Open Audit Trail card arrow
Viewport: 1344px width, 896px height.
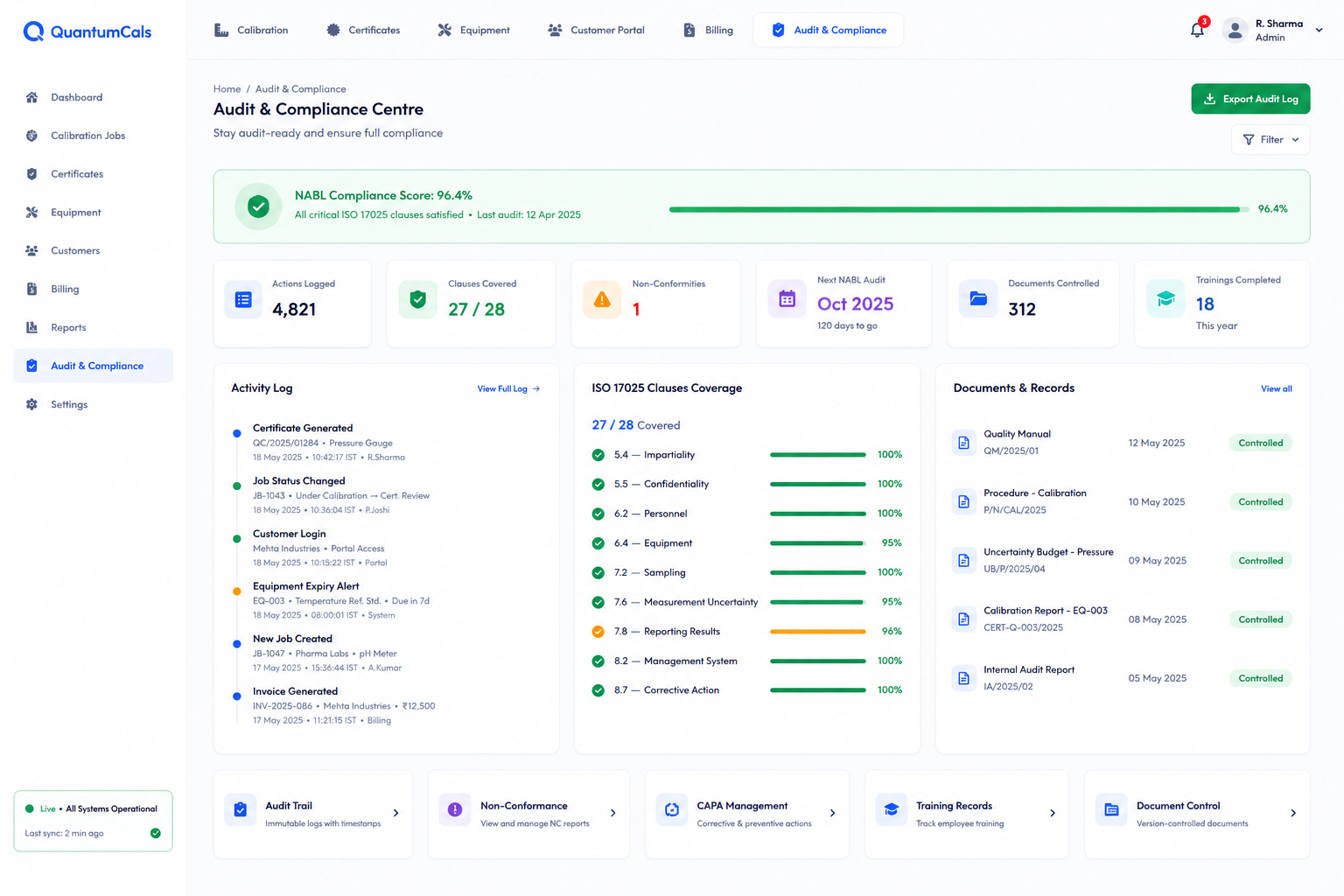pyautogui.click(x=396, y=813)
